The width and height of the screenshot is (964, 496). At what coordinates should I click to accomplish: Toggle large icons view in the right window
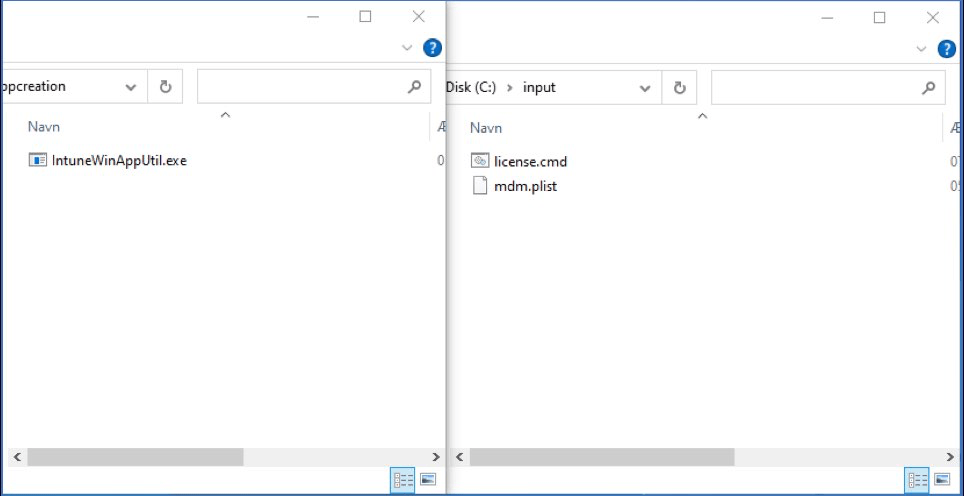[x=941, y=480]
